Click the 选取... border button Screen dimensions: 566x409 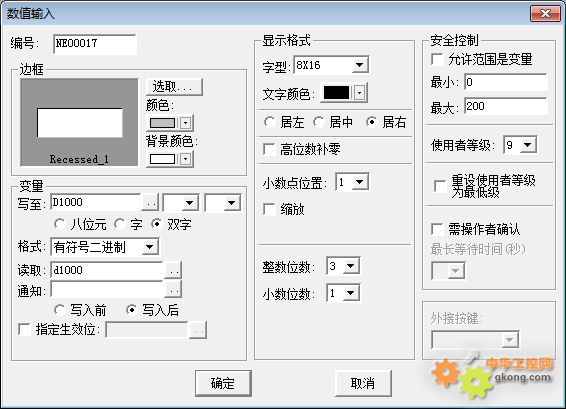tap(175, 87)
